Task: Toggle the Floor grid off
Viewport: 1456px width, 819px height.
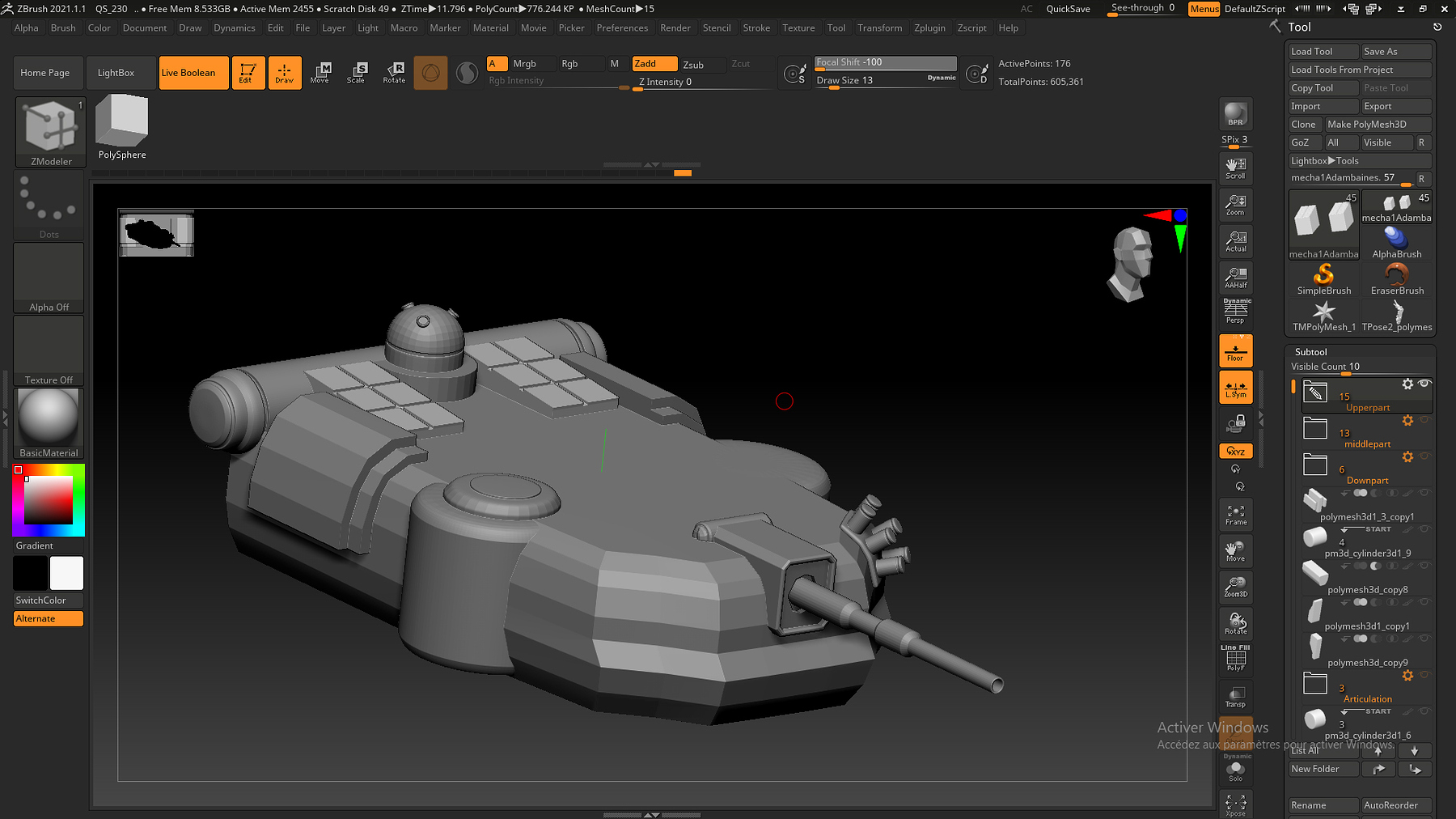Action: (1235, 350)
